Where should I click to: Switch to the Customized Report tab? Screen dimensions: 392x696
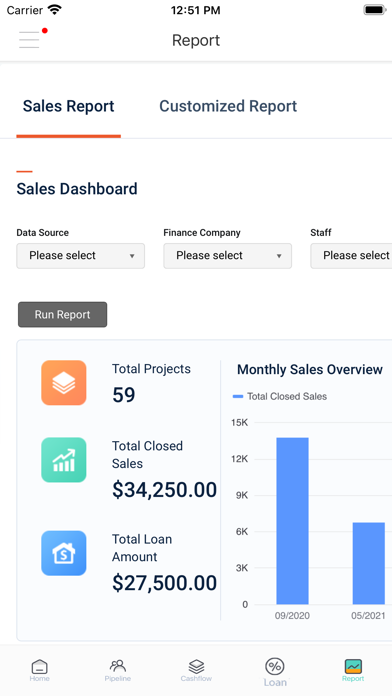pos(228,106)
